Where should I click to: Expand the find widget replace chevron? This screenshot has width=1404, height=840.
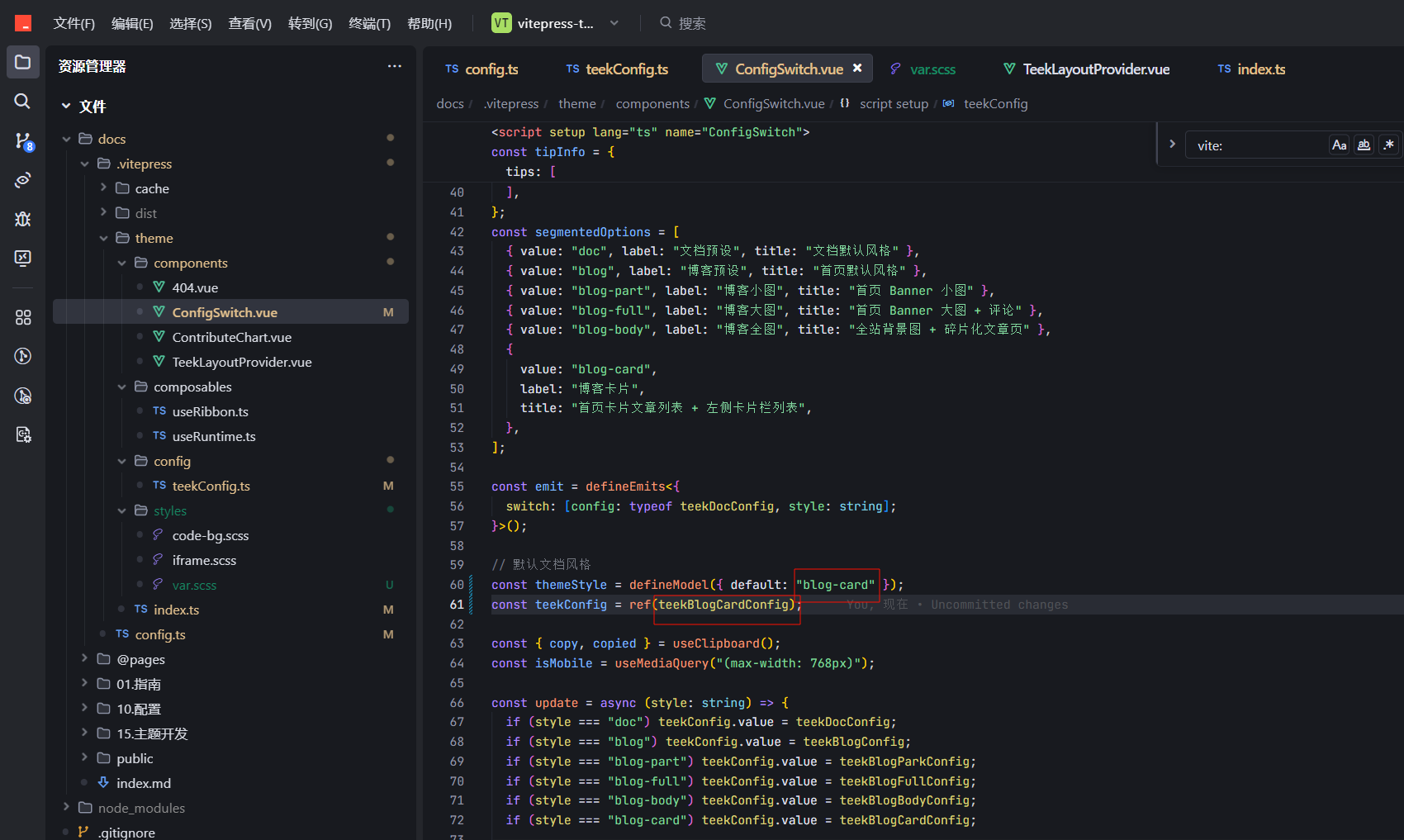(1172, 145)
